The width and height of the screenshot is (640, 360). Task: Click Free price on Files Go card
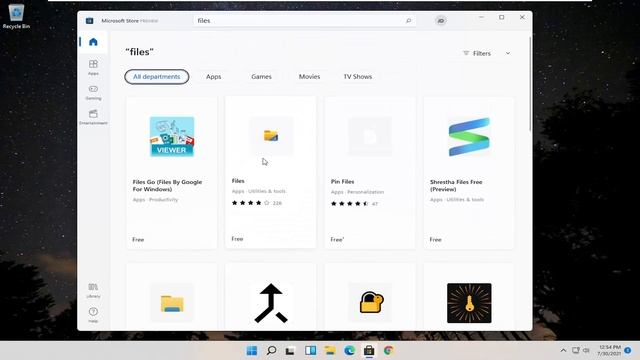[x=138, y=240]
